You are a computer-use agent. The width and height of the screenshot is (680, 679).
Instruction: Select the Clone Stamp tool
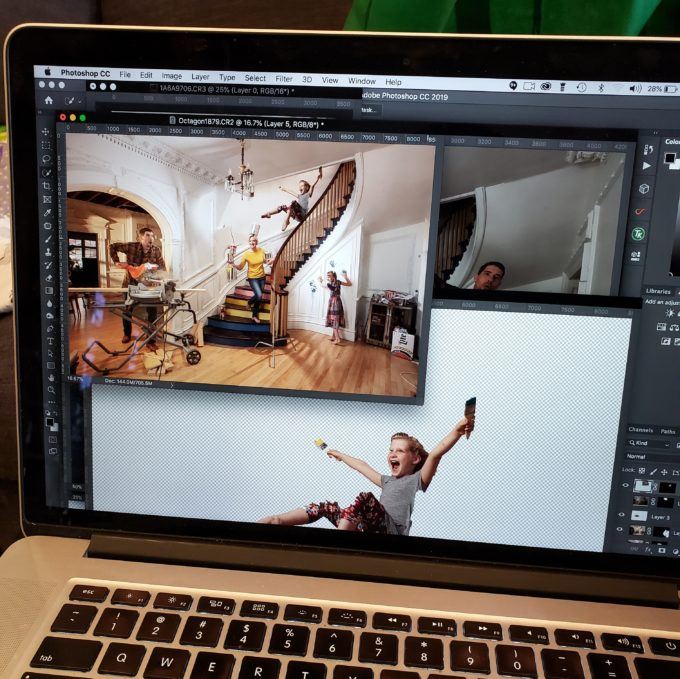pyautogui.click(x=48, y=252)
